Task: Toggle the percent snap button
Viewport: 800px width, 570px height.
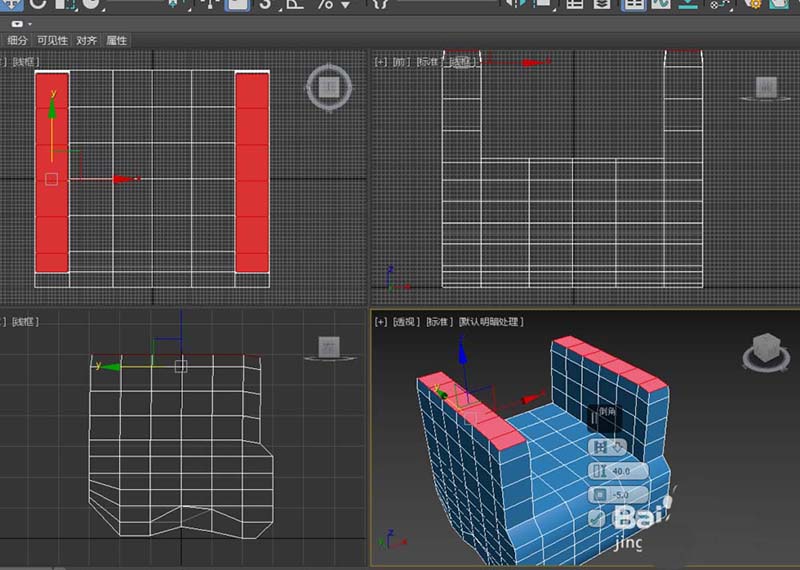Action: (x=324, y=4)
